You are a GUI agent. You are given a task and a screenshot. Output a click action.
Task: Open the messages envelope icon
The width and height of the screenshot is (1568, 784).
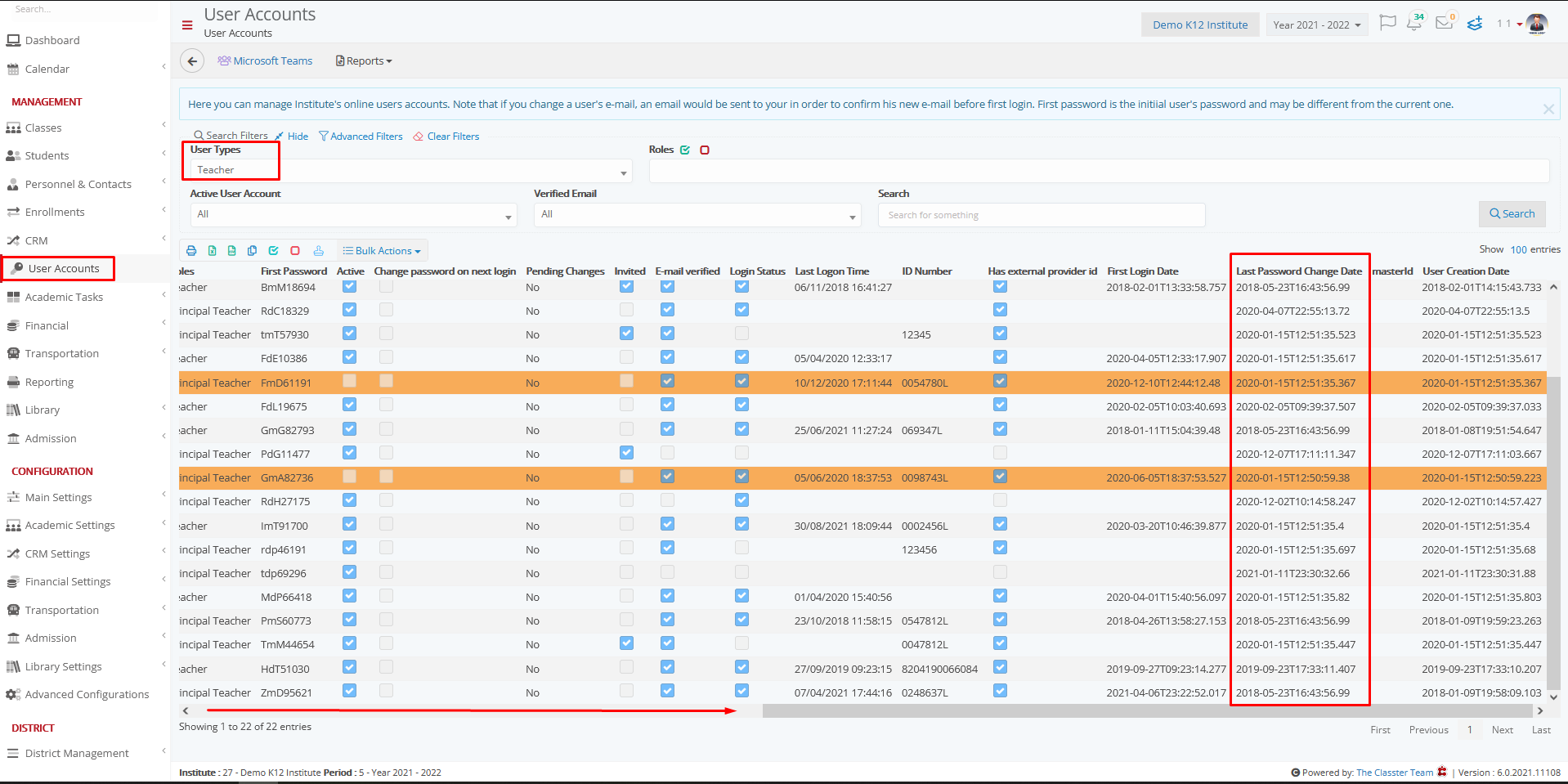1443,24
